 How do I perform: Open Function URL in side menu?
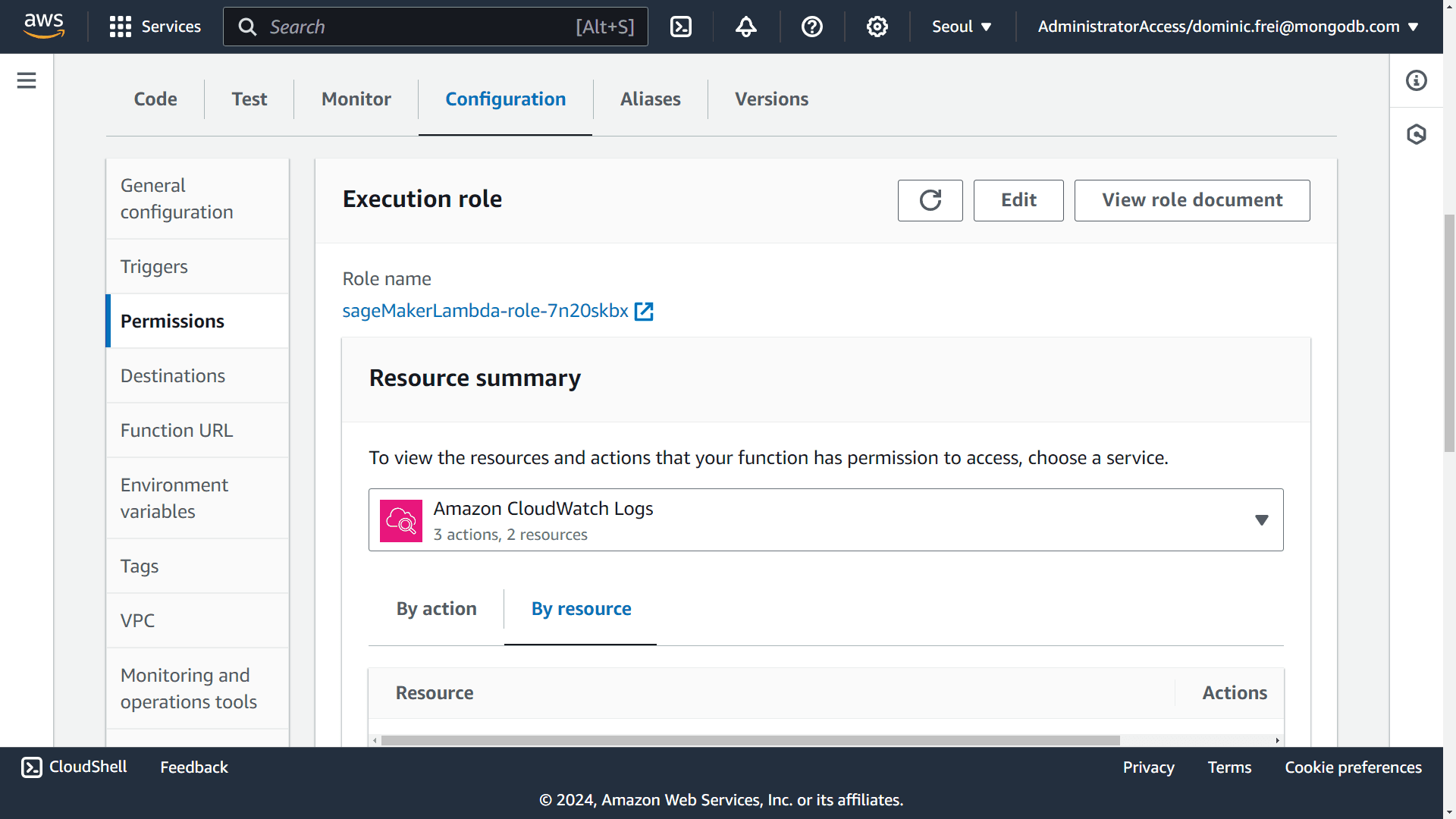tap(197, 431)
